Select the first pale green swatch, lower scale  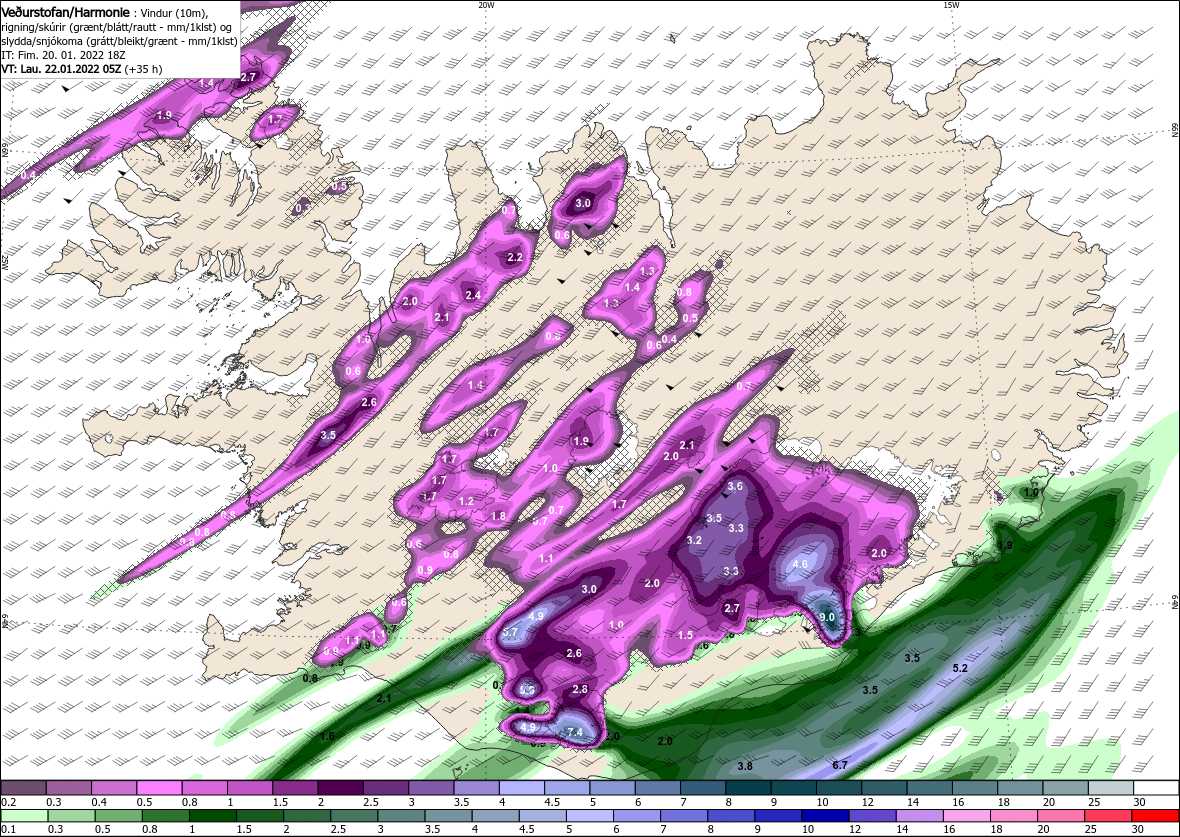[23, 817]
